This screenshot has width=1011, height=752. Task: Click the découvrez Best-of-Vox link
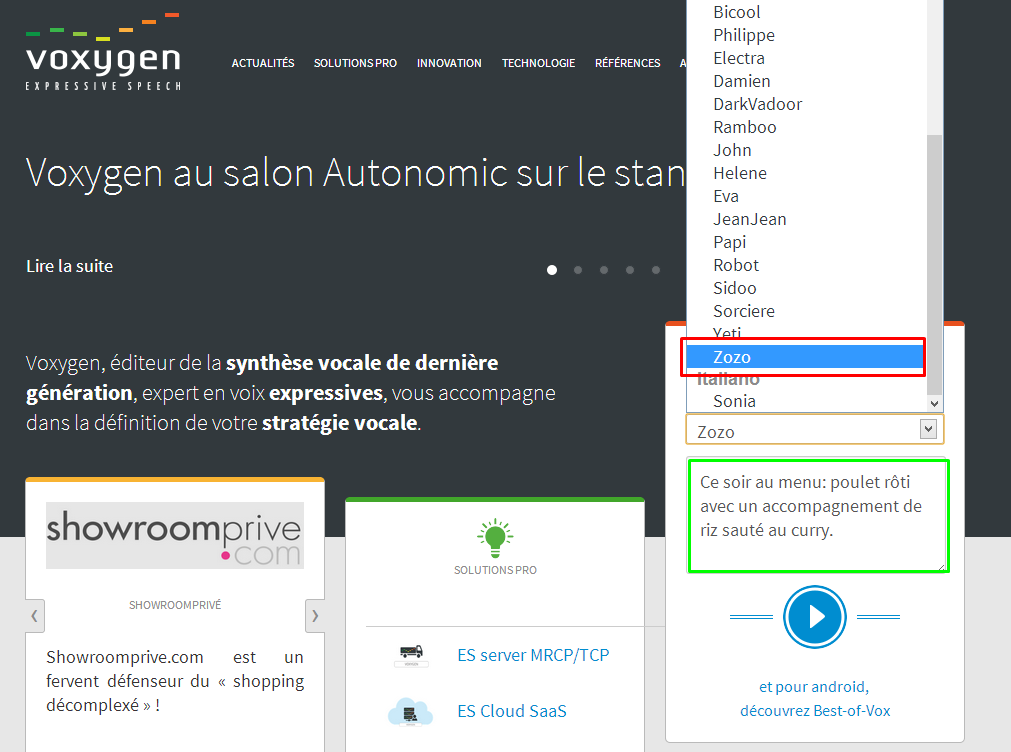815,711
